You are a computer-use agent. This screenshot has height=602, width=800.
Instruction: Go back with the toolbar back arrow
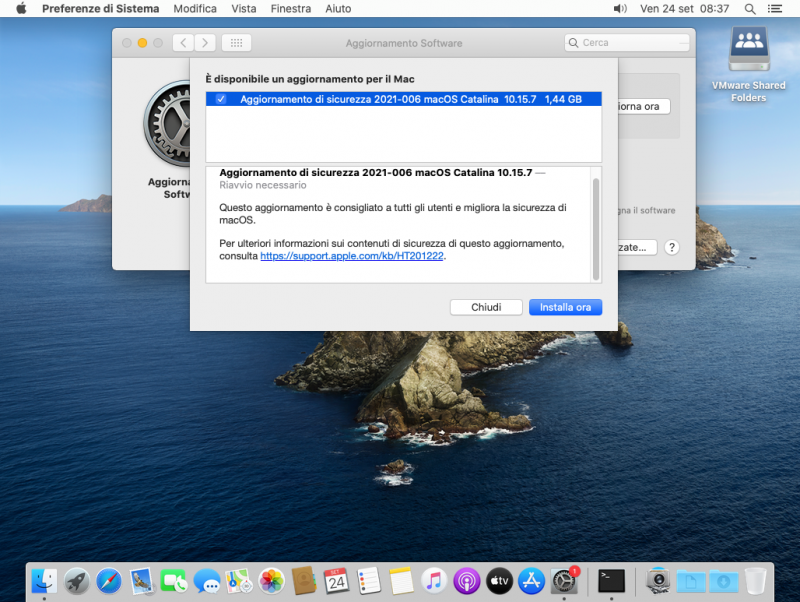183,43
